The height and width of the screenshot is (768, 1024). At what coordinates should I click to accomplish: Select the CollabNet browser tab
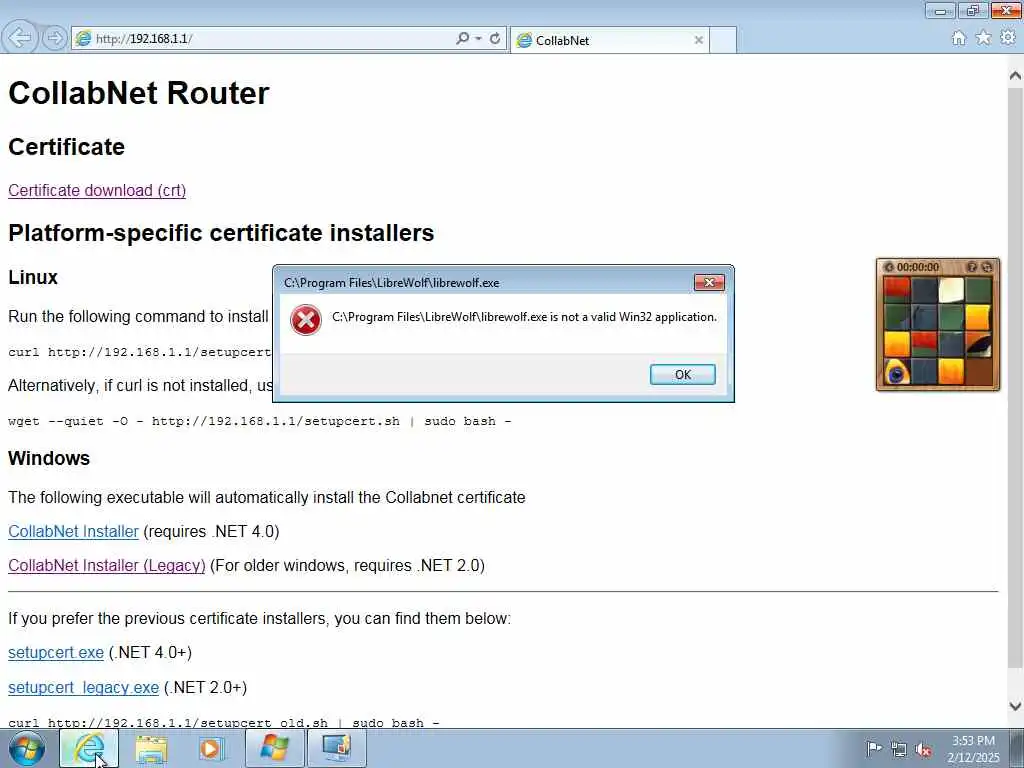point(609,40)
